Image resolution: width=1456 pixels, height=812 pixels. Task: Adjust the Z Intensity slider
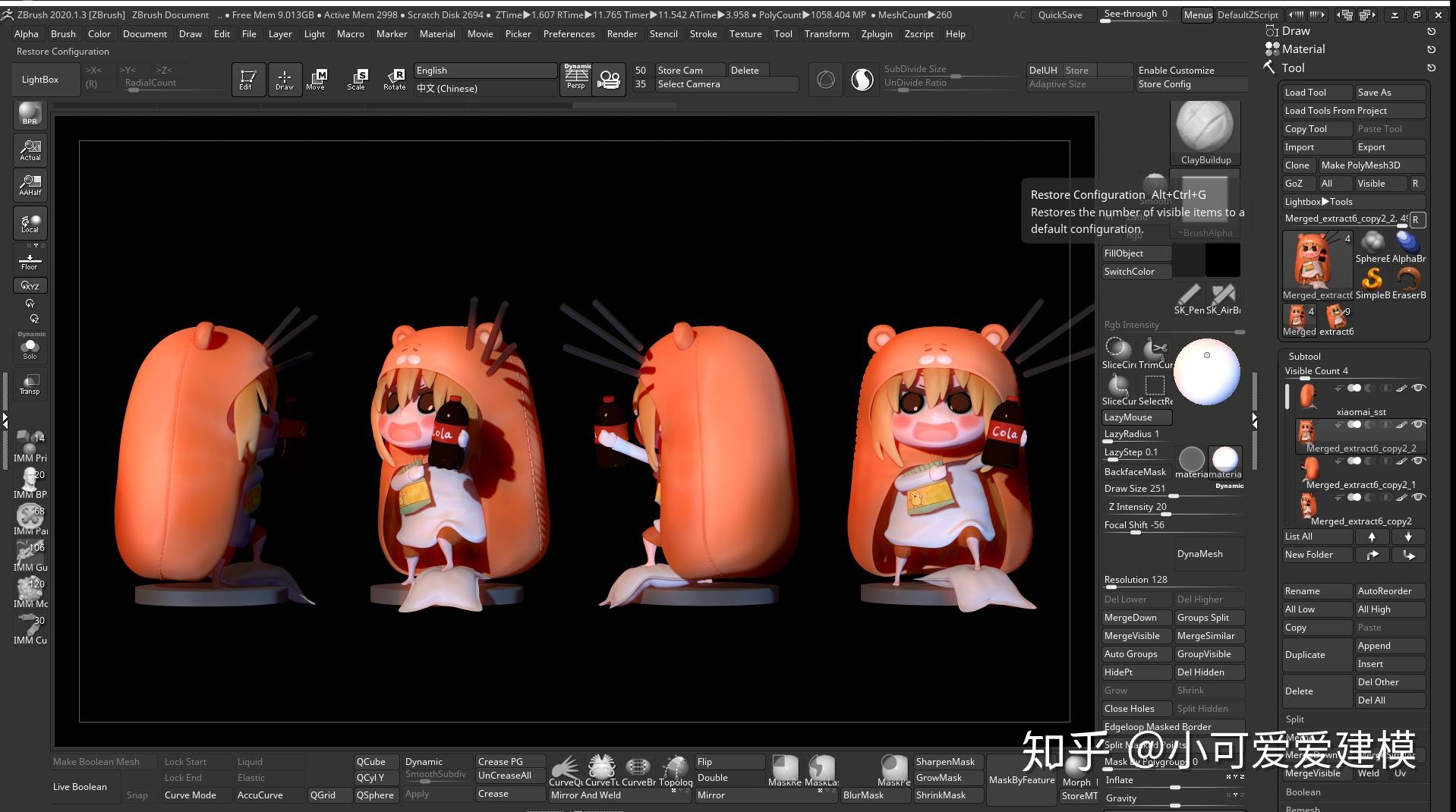pyautogui.click(x=1173, y=508)
